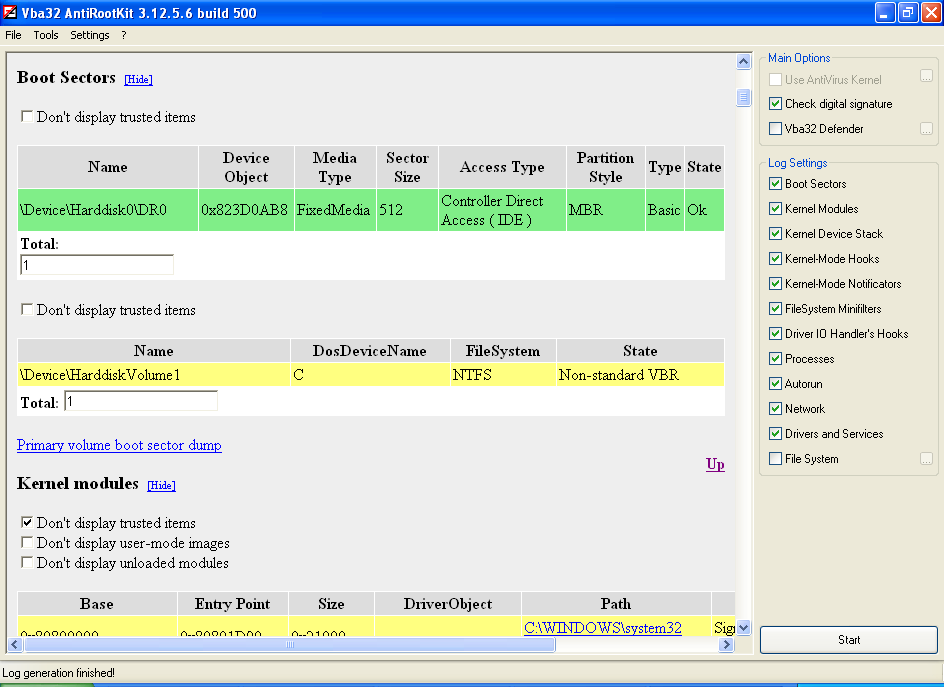Screen dimensions: 944x687
Task: Toggle Kernel Device Stack log setting
Action: (x=775, y=234)
